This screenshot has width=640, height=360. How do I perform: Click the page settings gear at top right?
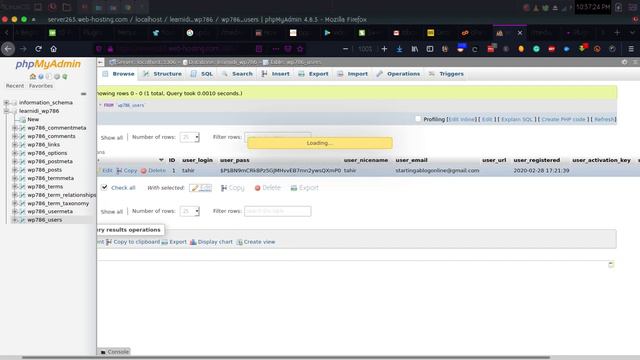[x=624, y=62]
